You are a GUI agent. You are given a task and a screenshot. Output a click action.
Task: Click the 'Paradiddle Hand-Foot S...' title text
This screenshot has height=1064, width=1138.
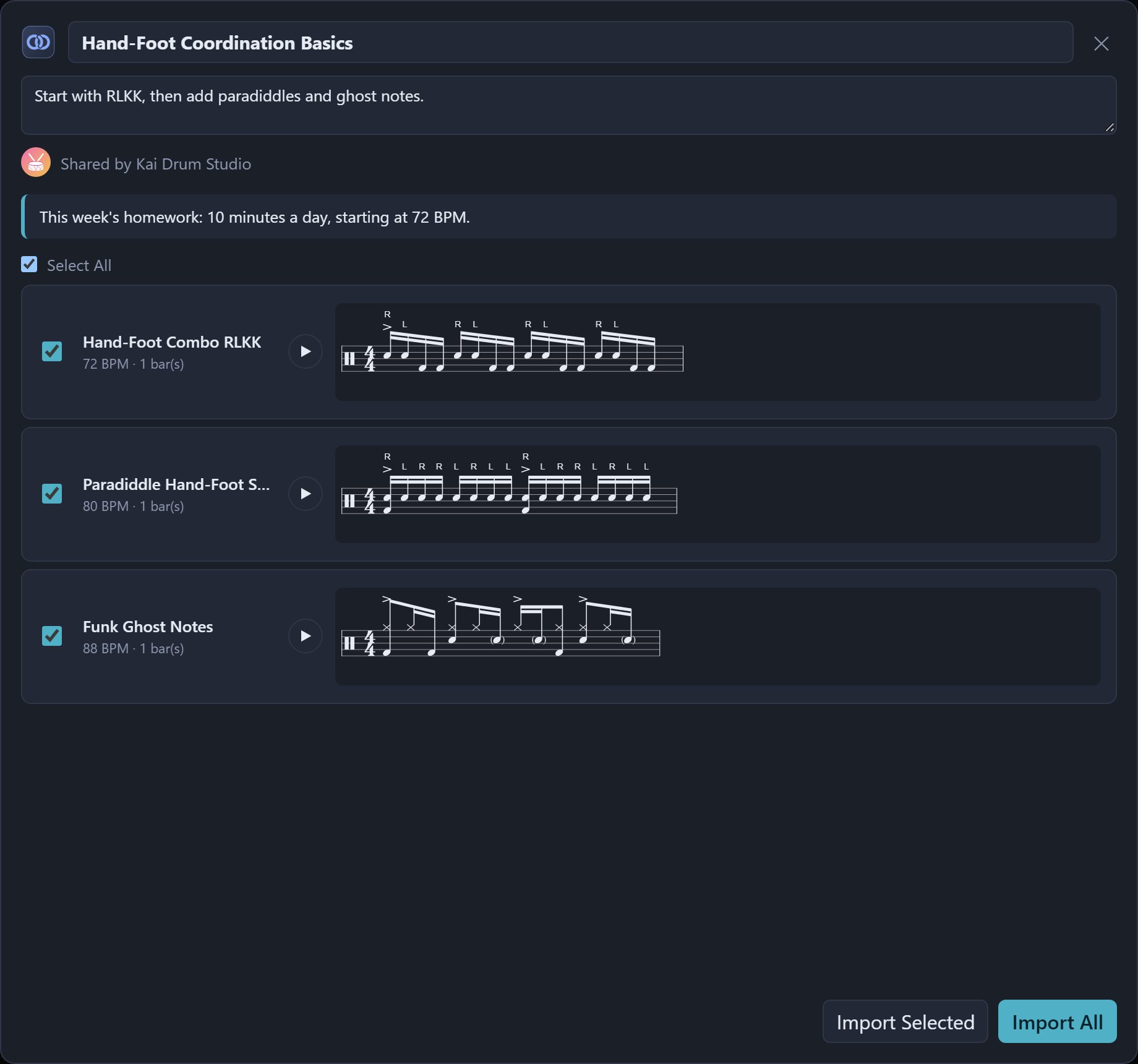coord(176,484)
